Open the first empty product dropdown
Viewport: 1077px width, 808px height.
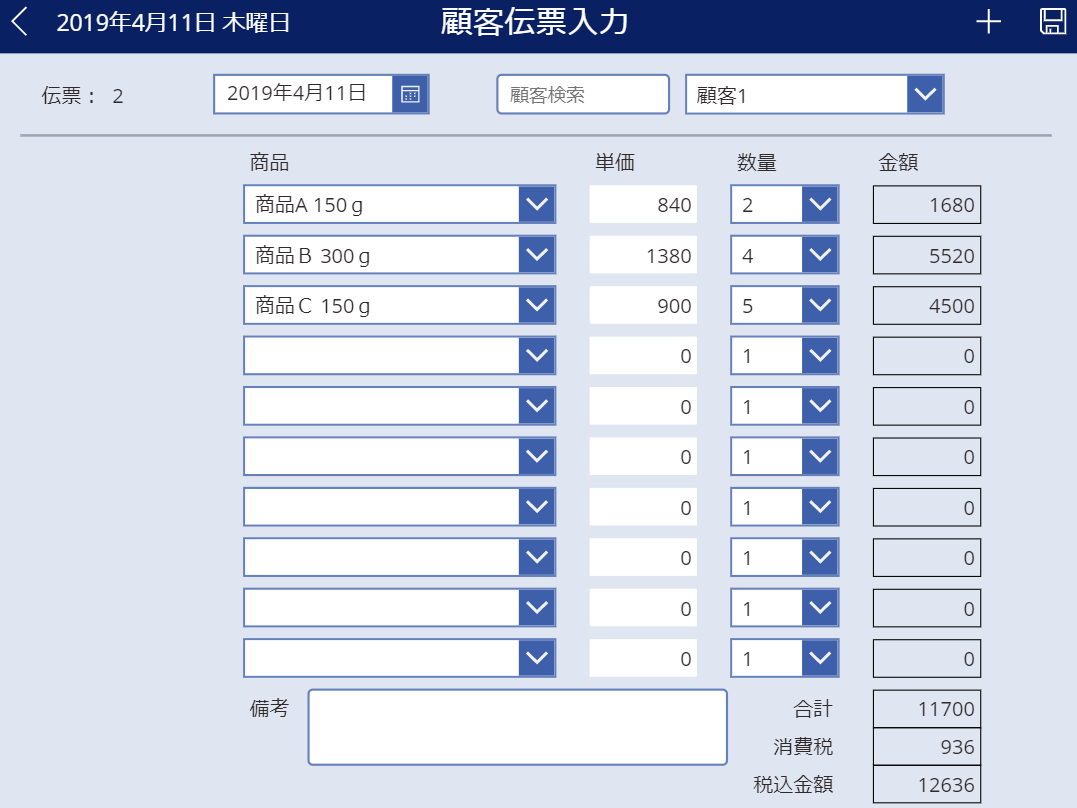click(x=538, y=355)
